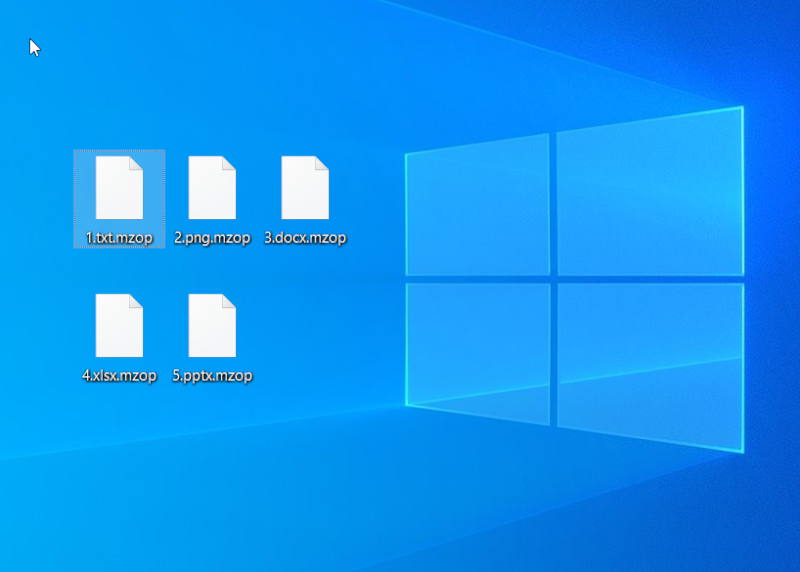Select the 2.png.mzop file icon
This screenshot has height=572, width=800.
[x=212, y=188]
